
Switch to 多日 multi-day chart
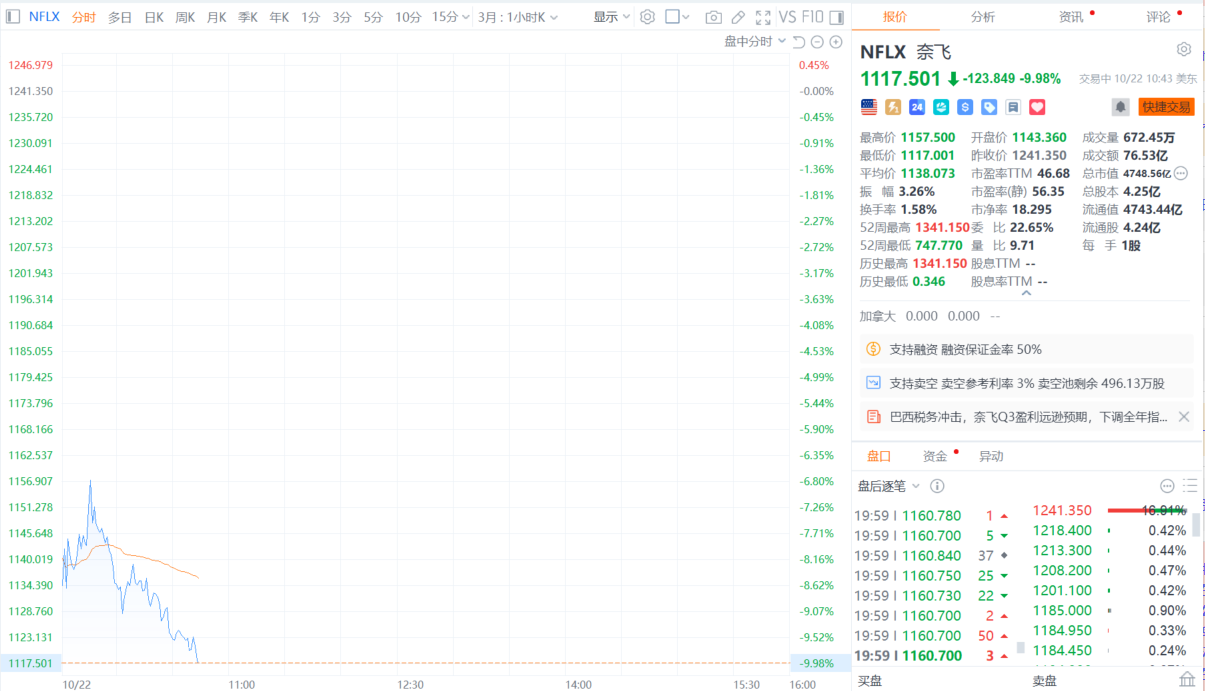120,17
